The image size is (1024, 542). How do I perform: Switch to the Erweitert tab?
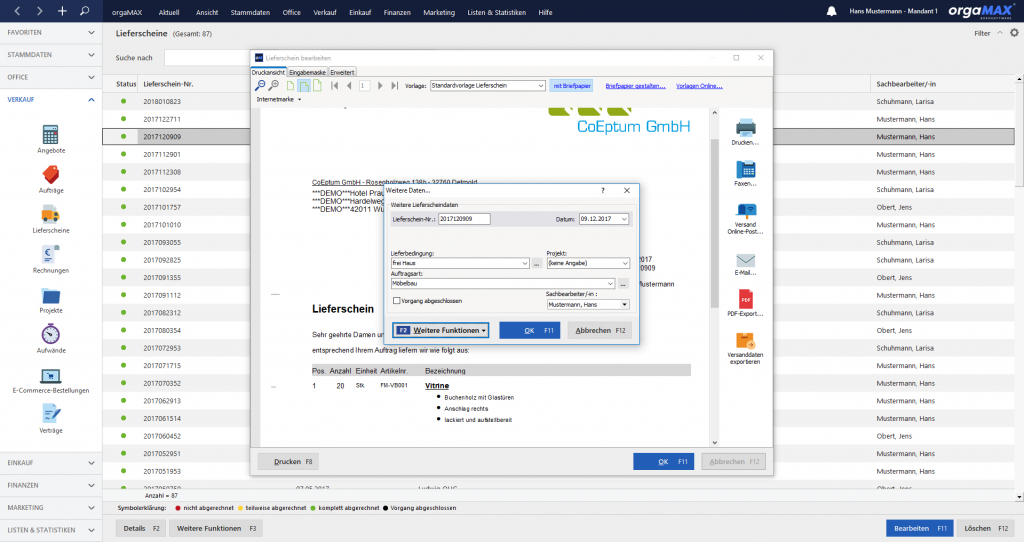[342, 72]
